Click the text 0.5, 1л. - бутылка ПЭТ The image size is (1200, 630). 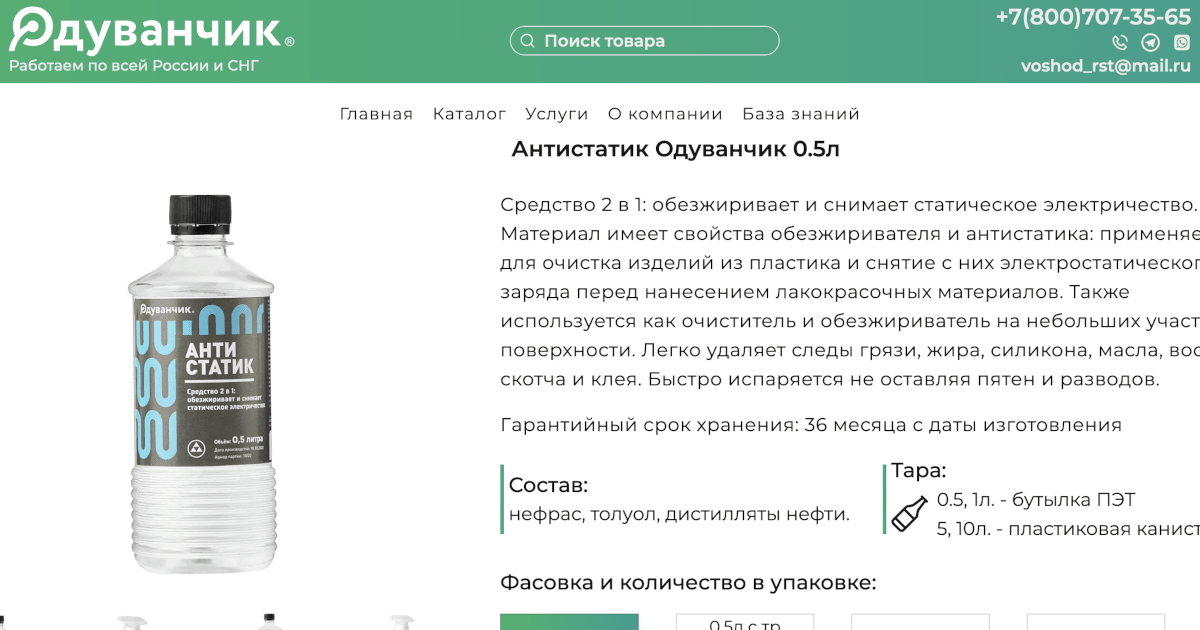tap(1036, 500)
